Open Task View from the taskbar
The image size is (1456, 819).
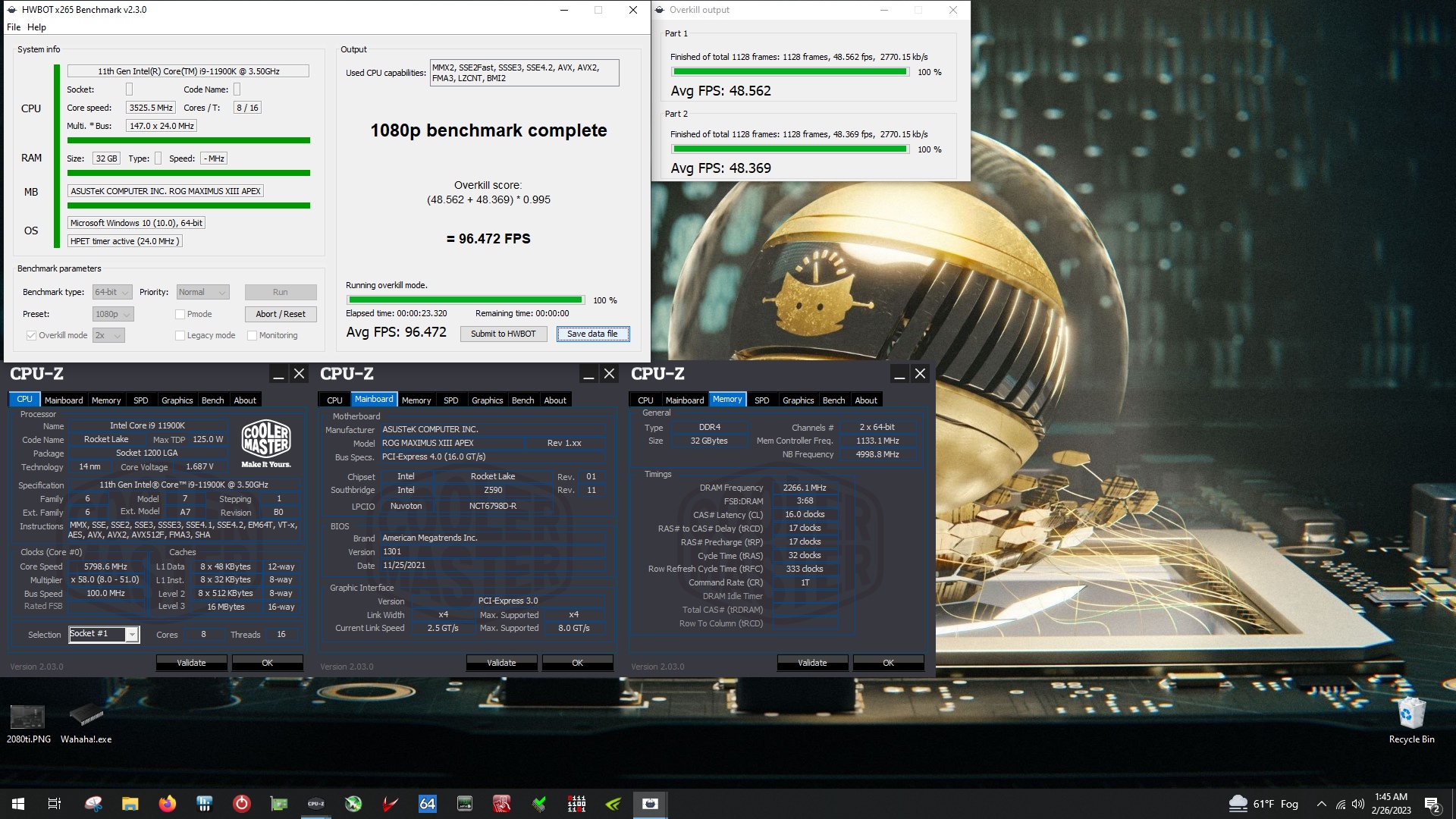[55, 804]
